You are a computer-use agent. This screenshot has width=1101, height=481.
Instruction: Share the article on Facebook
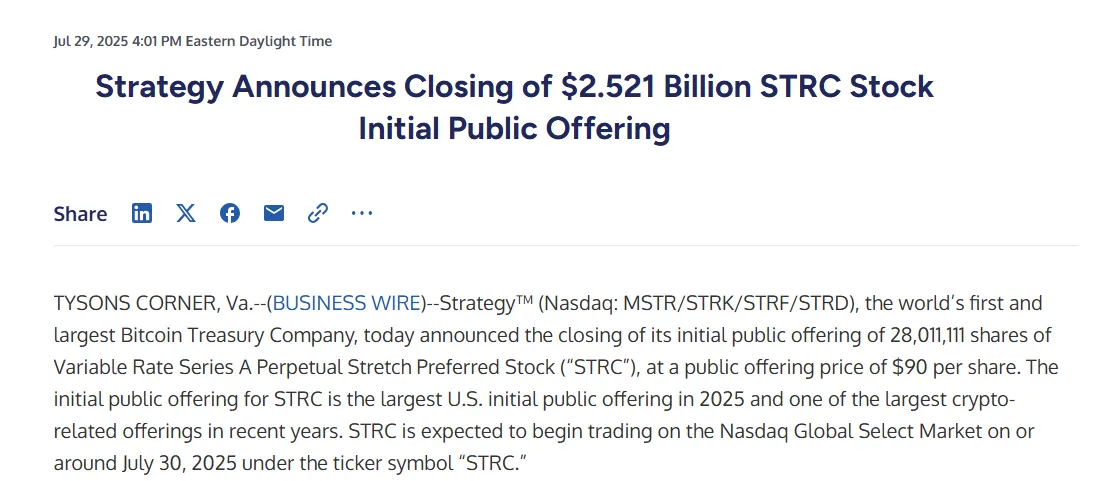[x=230, y=213]
